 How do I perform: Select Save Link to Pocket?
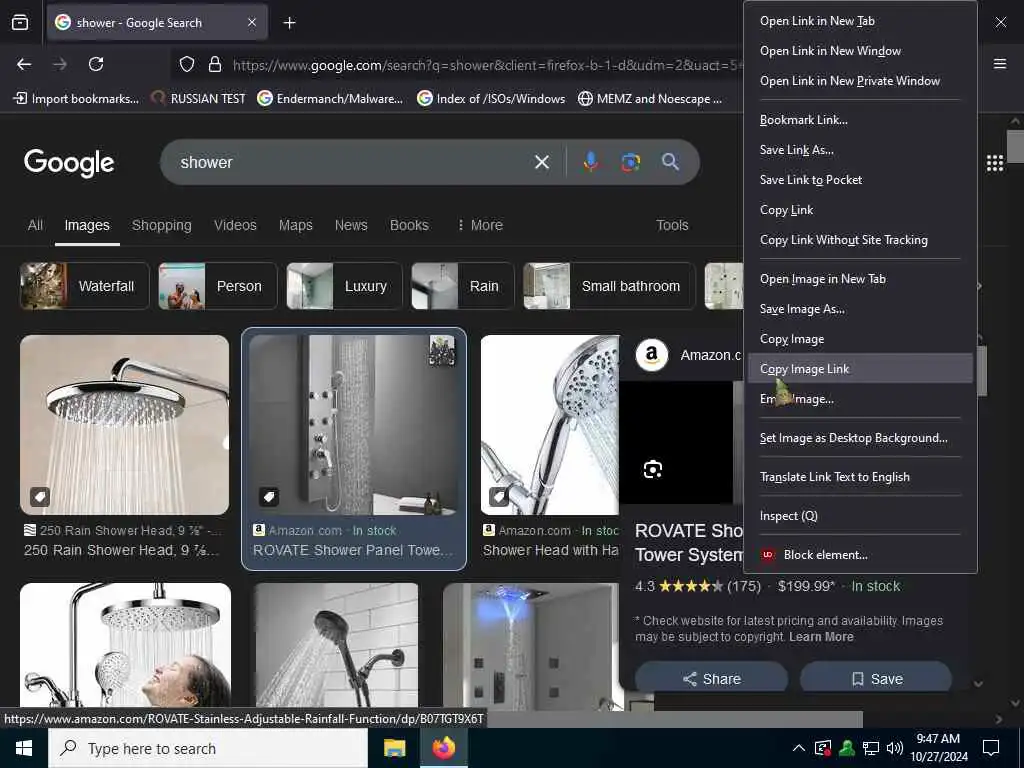pyautogui.click(x=860, y=180)
